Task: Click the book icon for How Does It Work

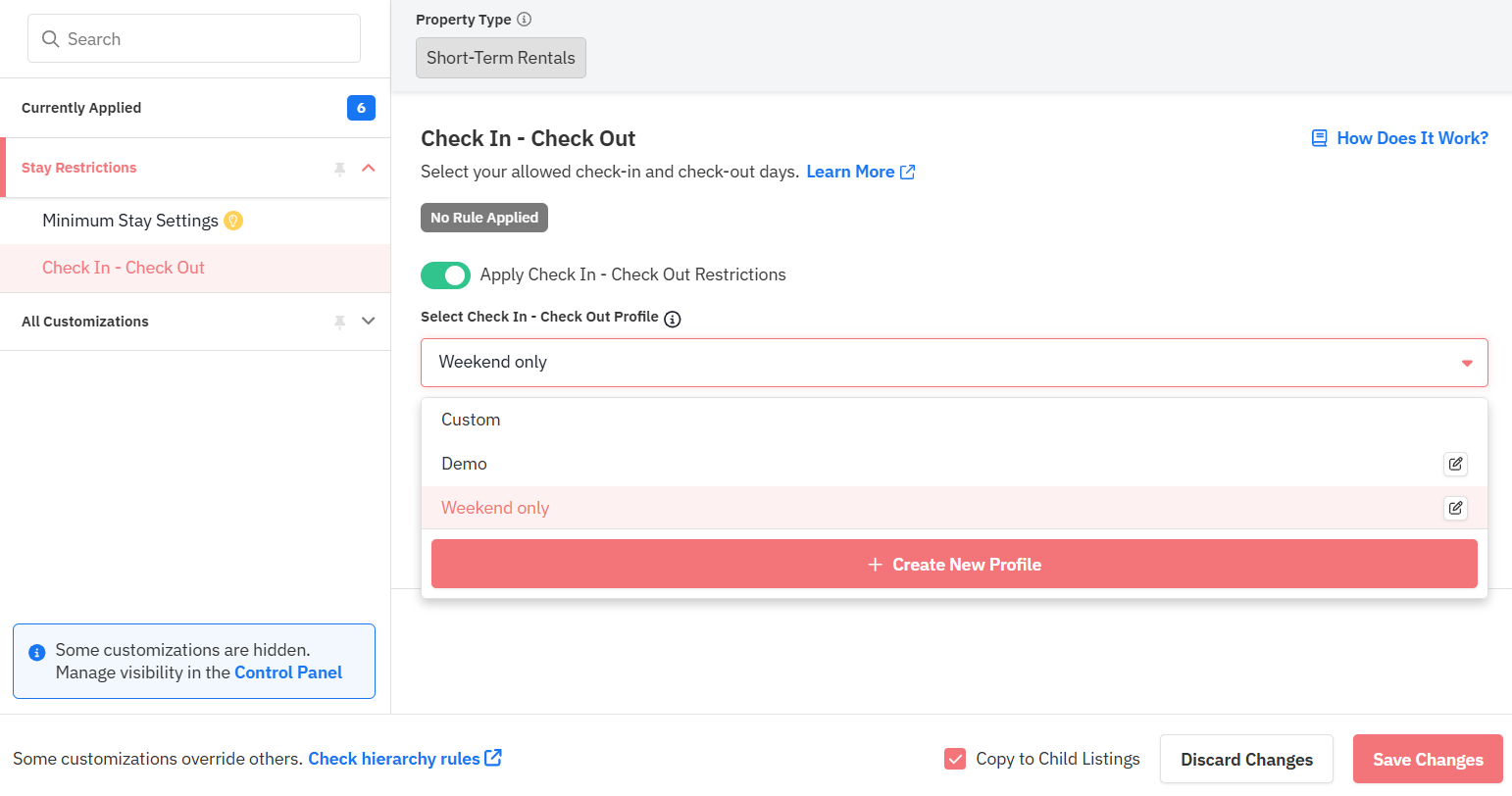Action: (1320, 138)
